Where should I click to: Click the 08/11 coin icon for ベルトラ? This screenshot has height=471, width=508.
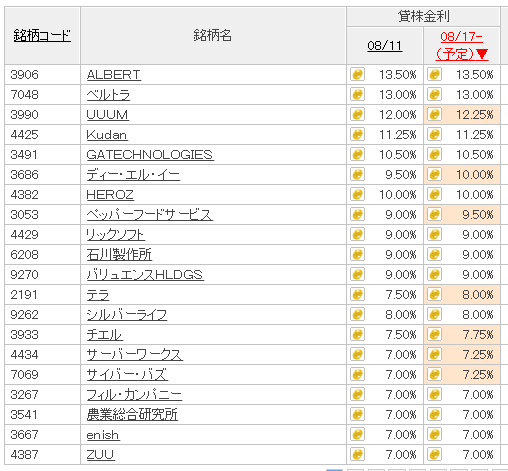coord(357,94)
